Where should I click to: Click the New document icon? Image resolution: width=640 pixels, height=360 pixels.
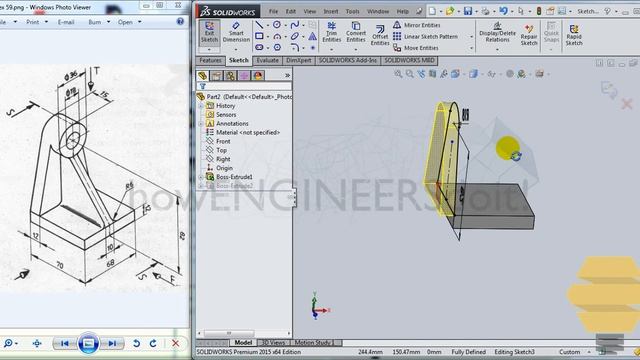click(432, 11)
